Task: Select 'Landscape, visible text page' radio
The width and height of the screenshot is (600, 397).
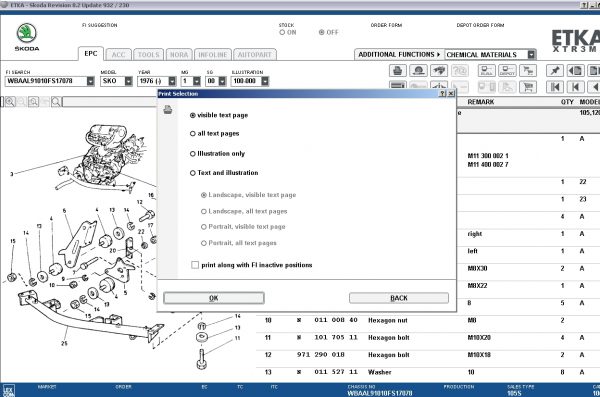Action: click(x=204, y=195)
